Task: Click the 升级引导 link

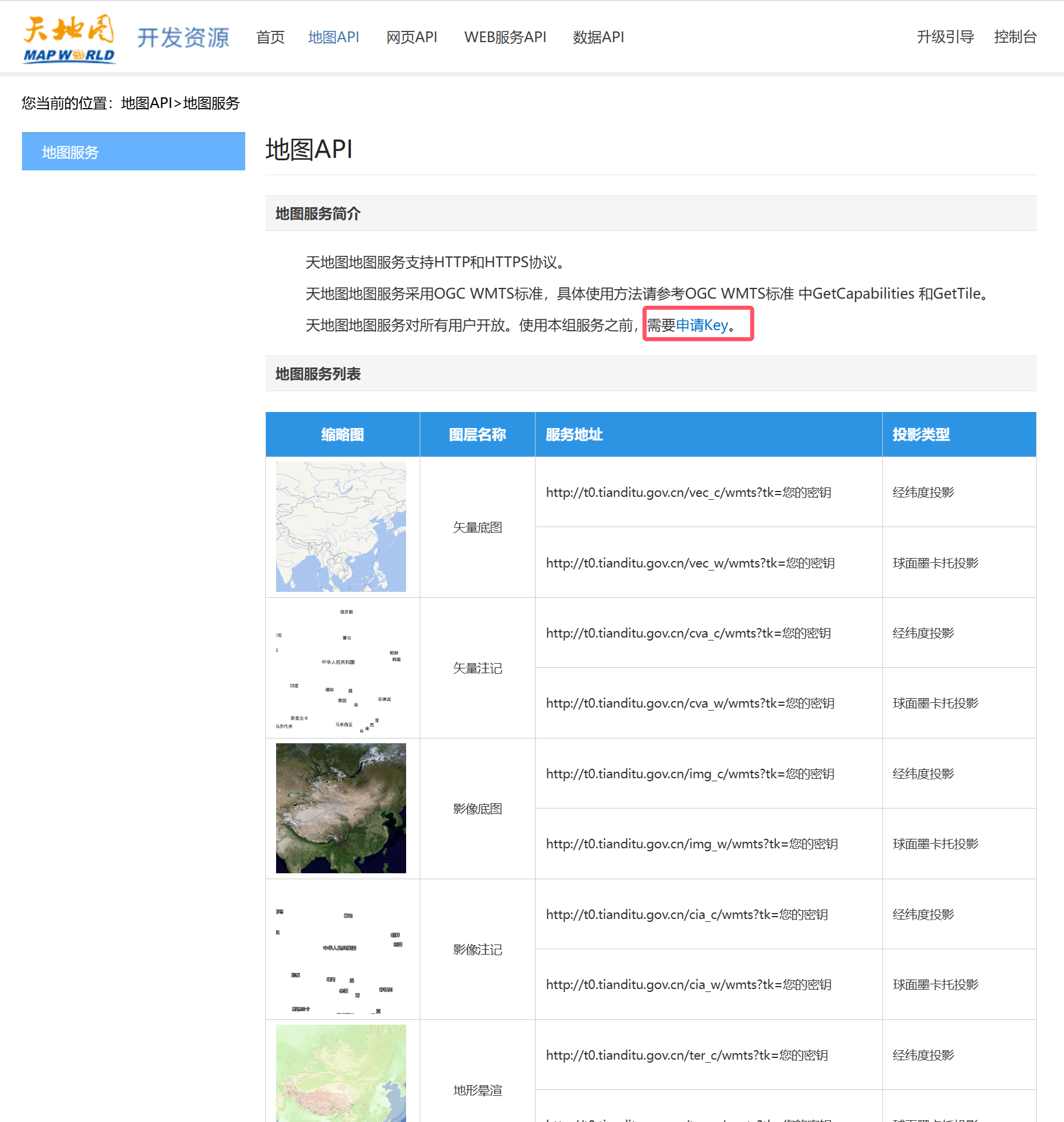Action: tap(946, 36)
